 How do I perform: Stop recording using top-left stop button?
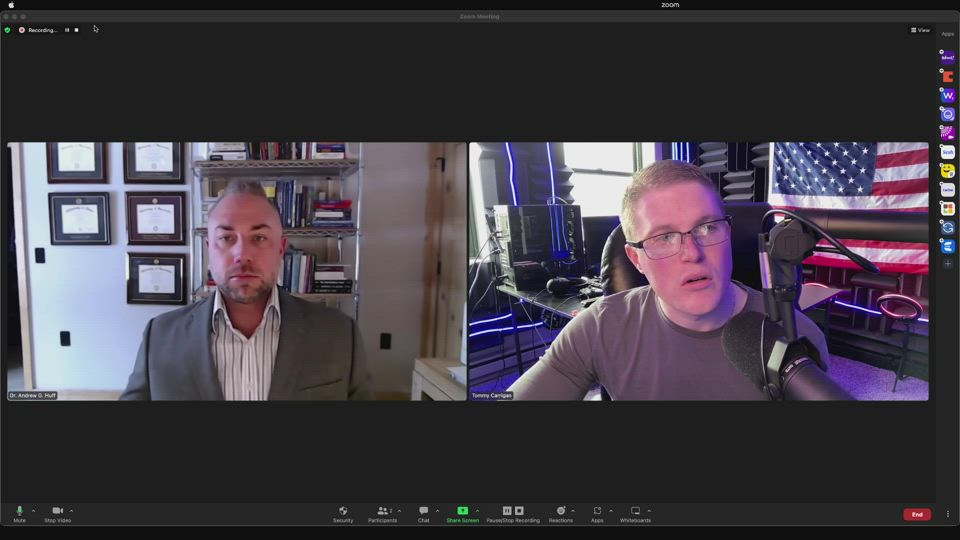[76, 30]
